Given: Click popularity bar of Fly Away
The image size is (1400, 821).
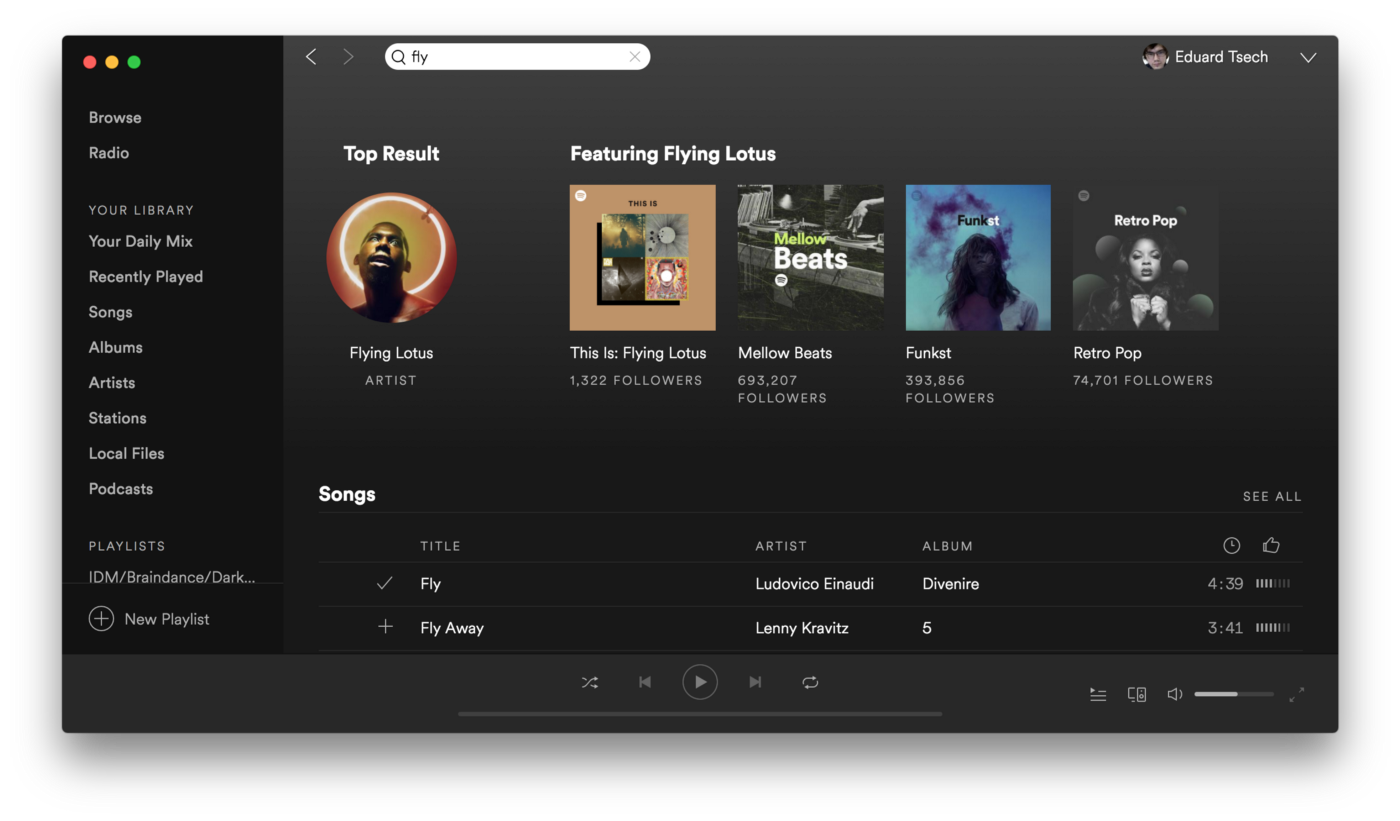Looking at the screenshot, I should click(1273, 627).
